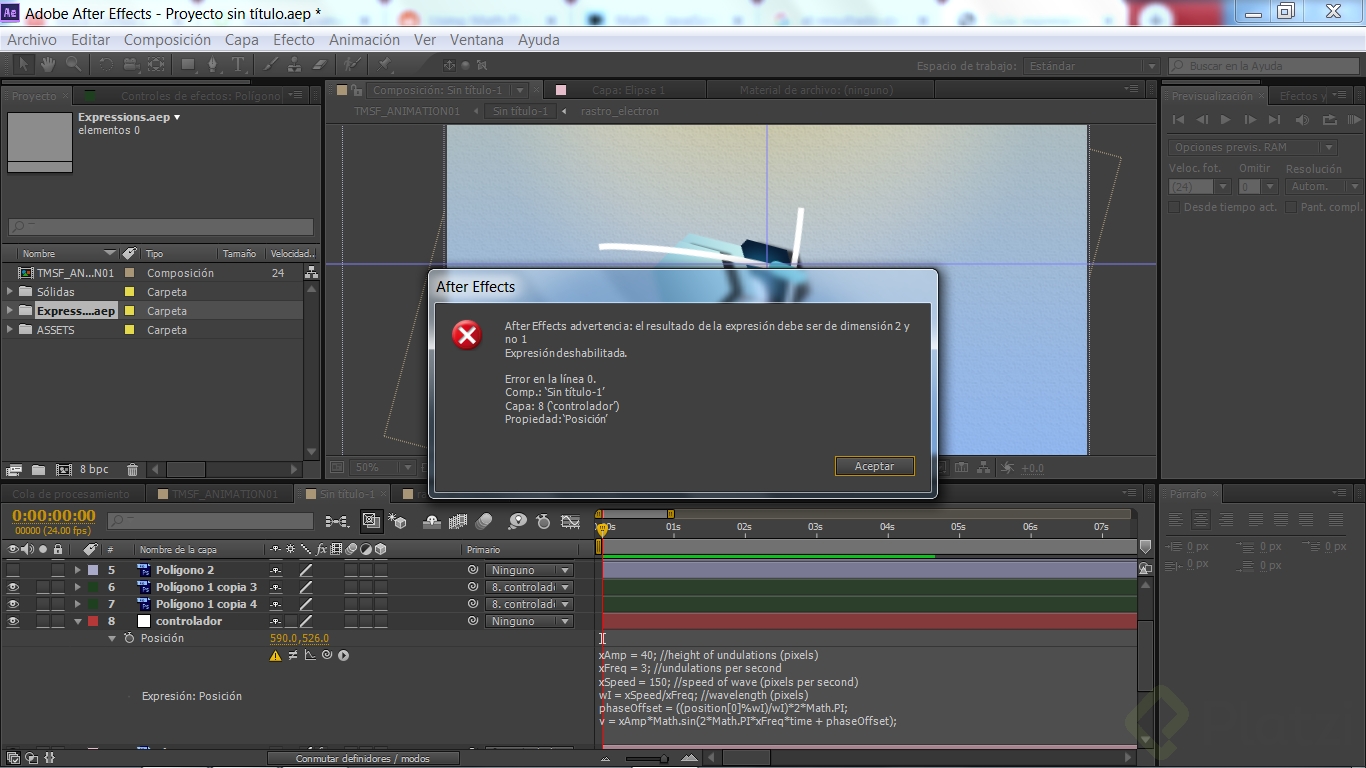Viewport: 1366px width, 768px height.
Task: Show the expression post-graph icon
Action: coord(309,656)
